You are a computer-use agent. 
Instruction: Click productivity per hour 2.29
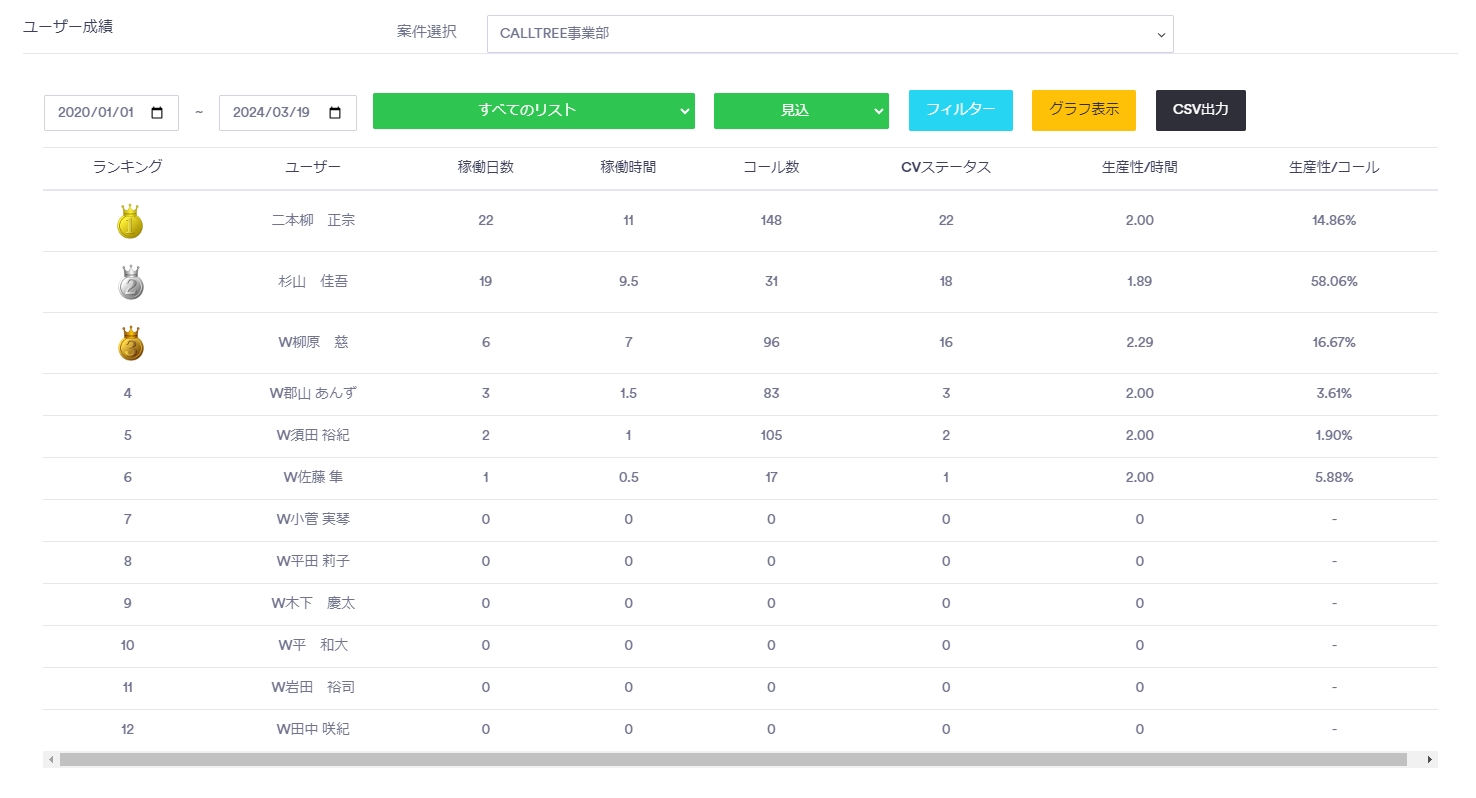1140,343
